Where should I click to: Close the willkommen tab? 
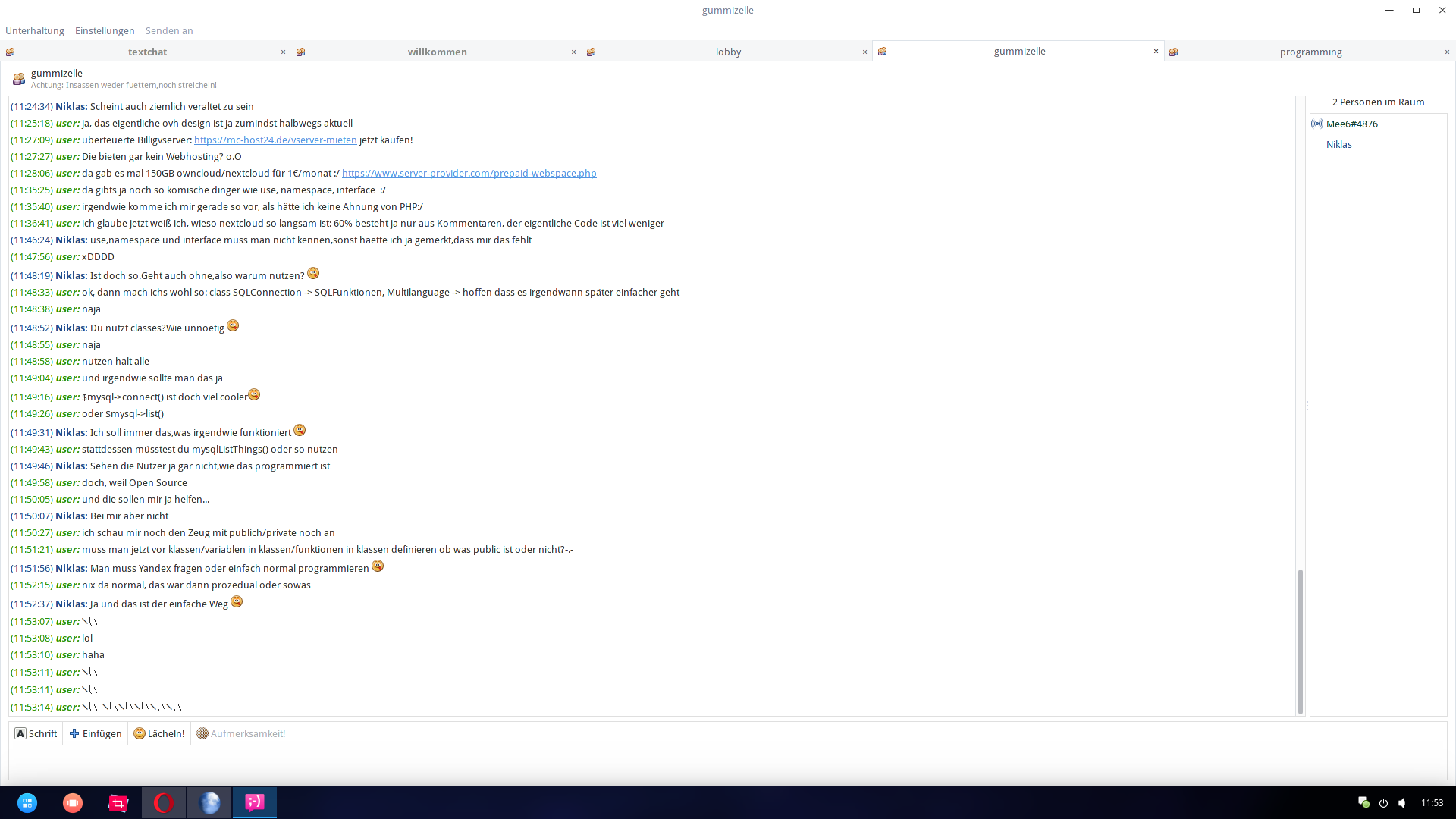tap(573, 52)
